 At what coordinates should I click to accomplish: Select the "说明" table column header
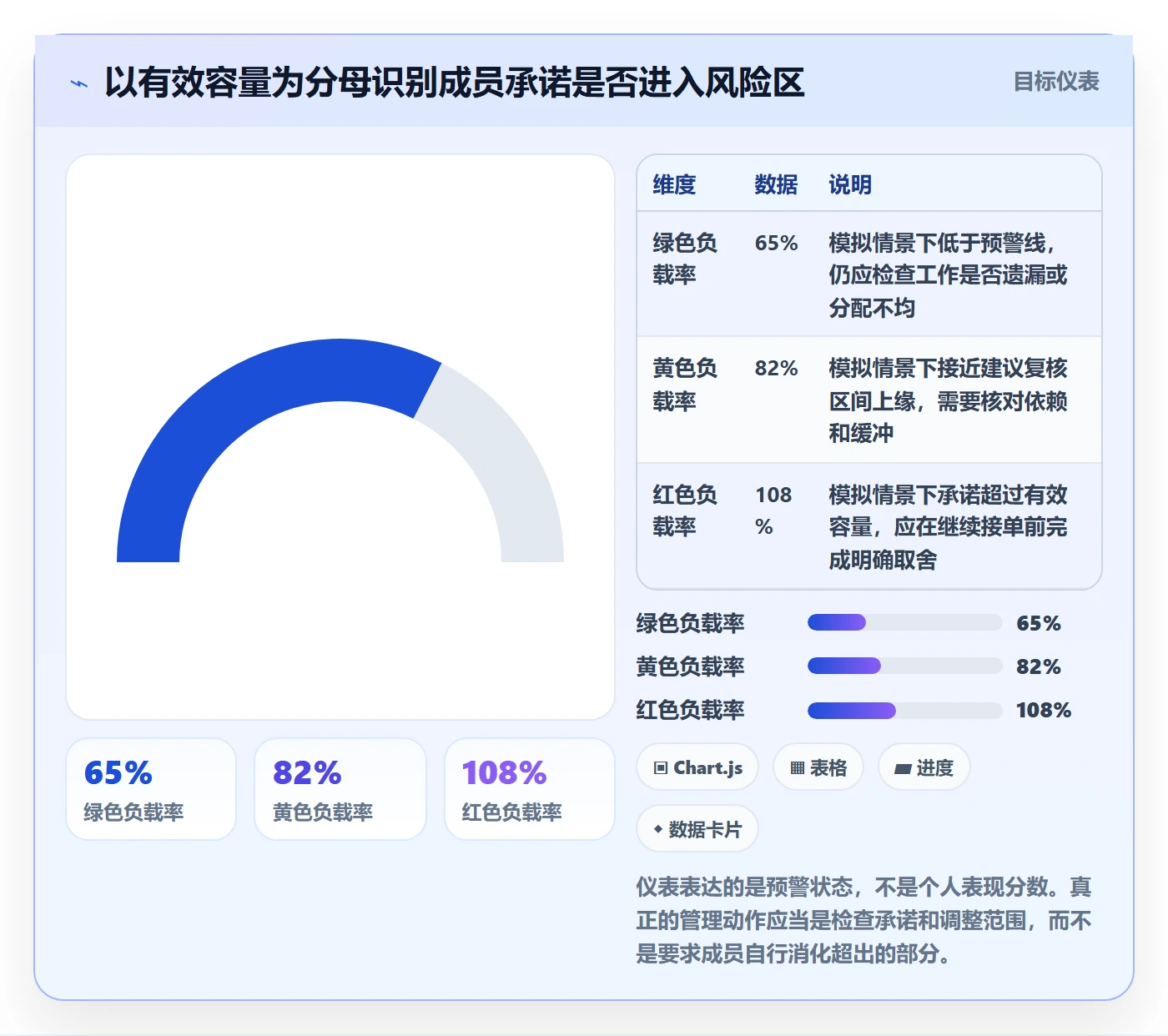[x=850, y=184]
